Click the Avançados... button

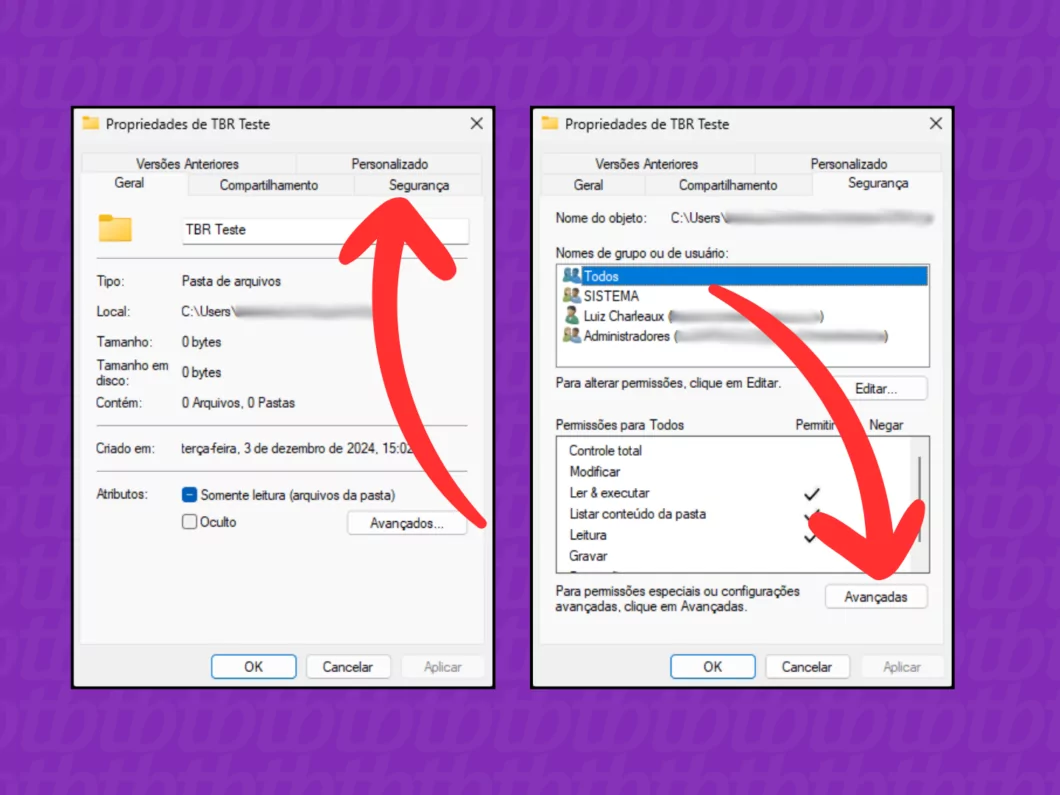[x=407, y=523]
